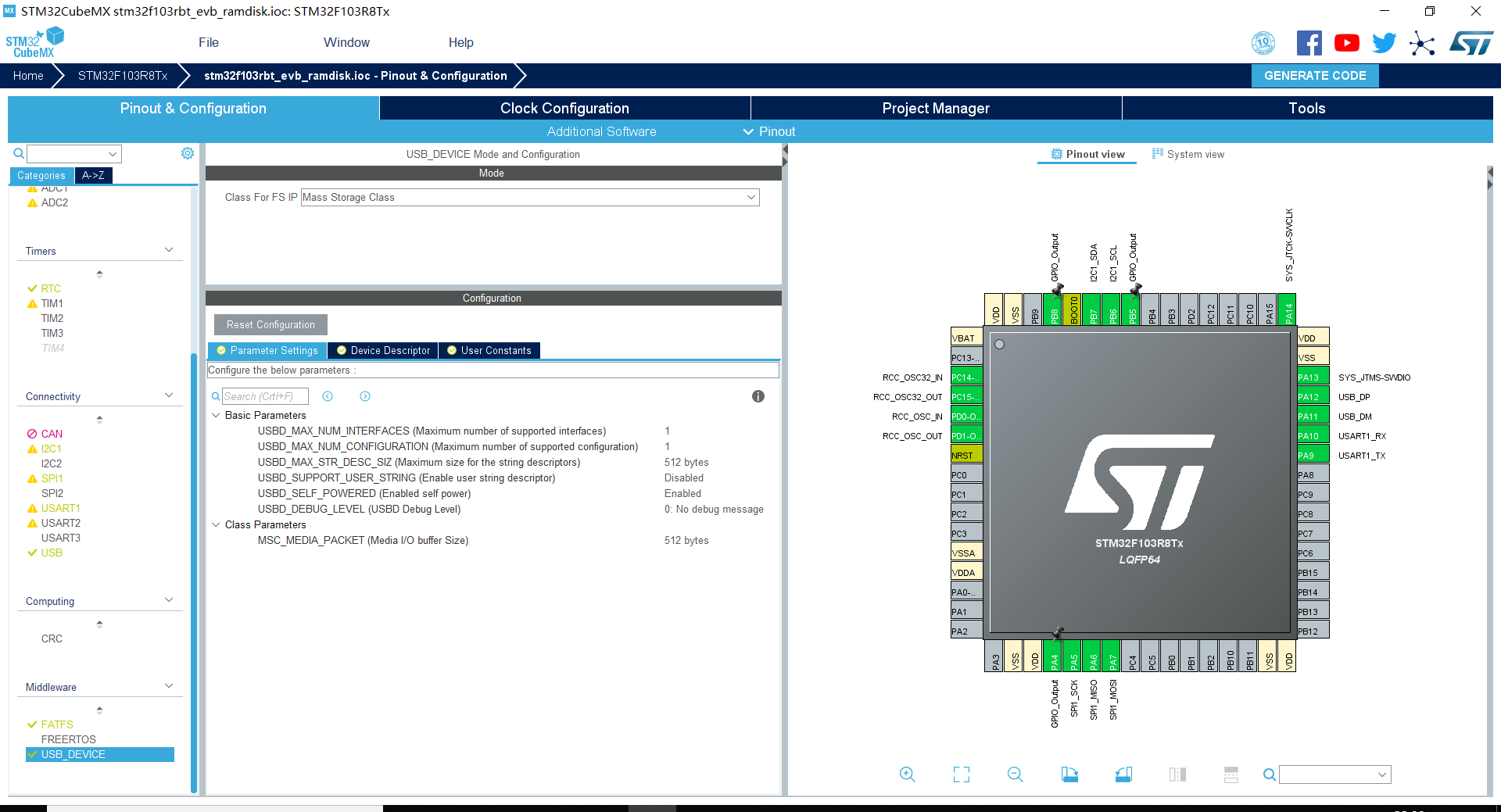Screen dimensions: 1501x812
Task: Zoom in on the pinout view
Action: click(x=907, y=774)
